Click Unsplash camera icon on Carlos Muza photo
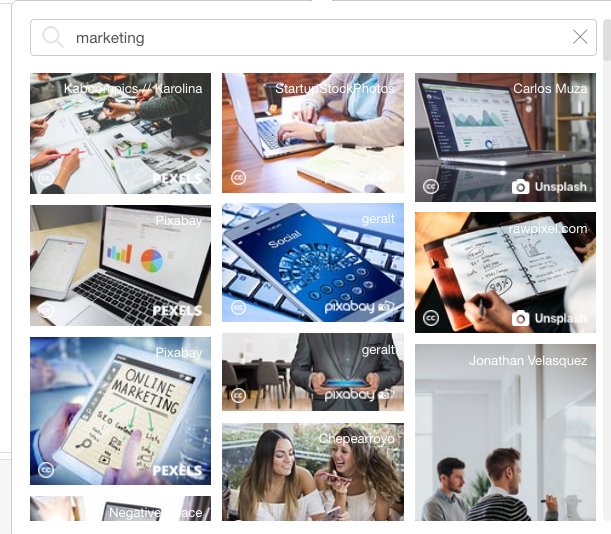 click(521, 187)
